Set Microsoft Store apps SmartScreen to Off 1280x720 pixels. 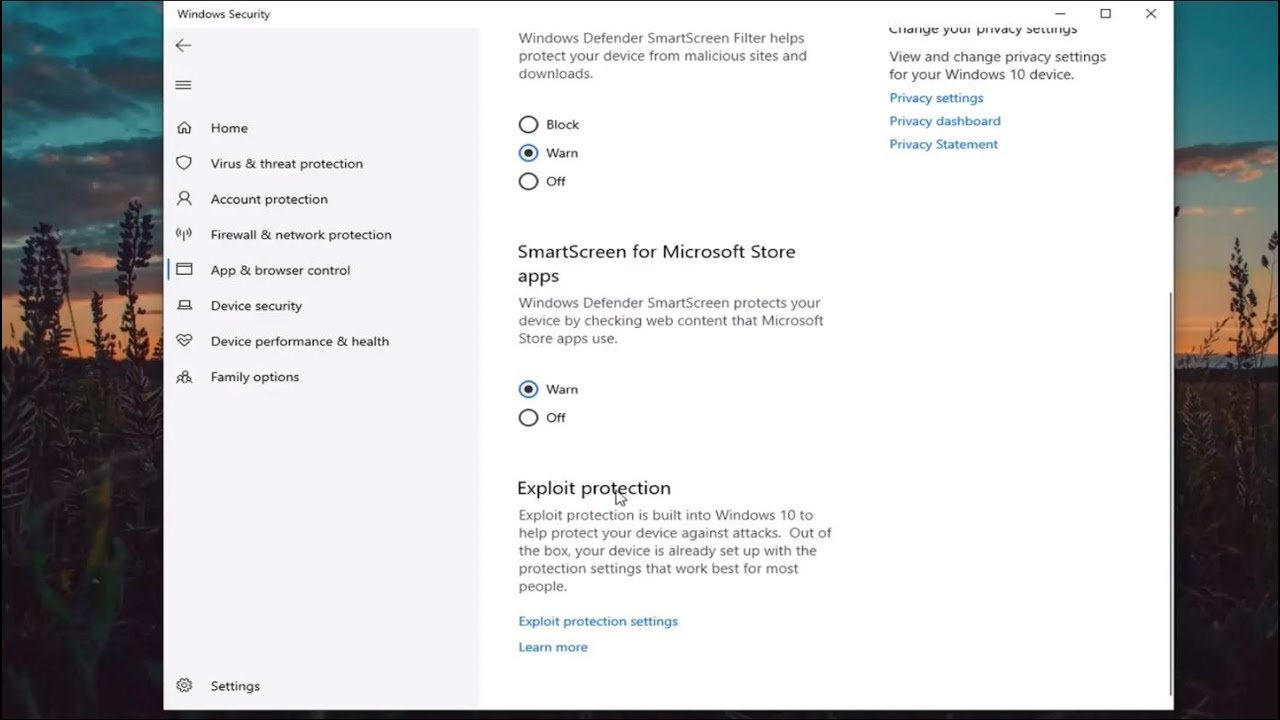(528, 418)
